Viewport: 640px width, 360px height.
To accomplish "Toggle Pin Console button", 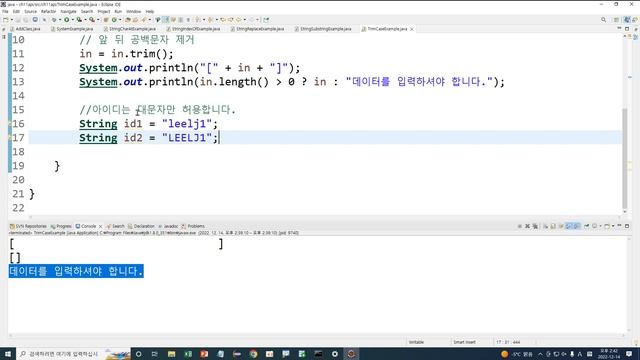I will tap(587, 226).
